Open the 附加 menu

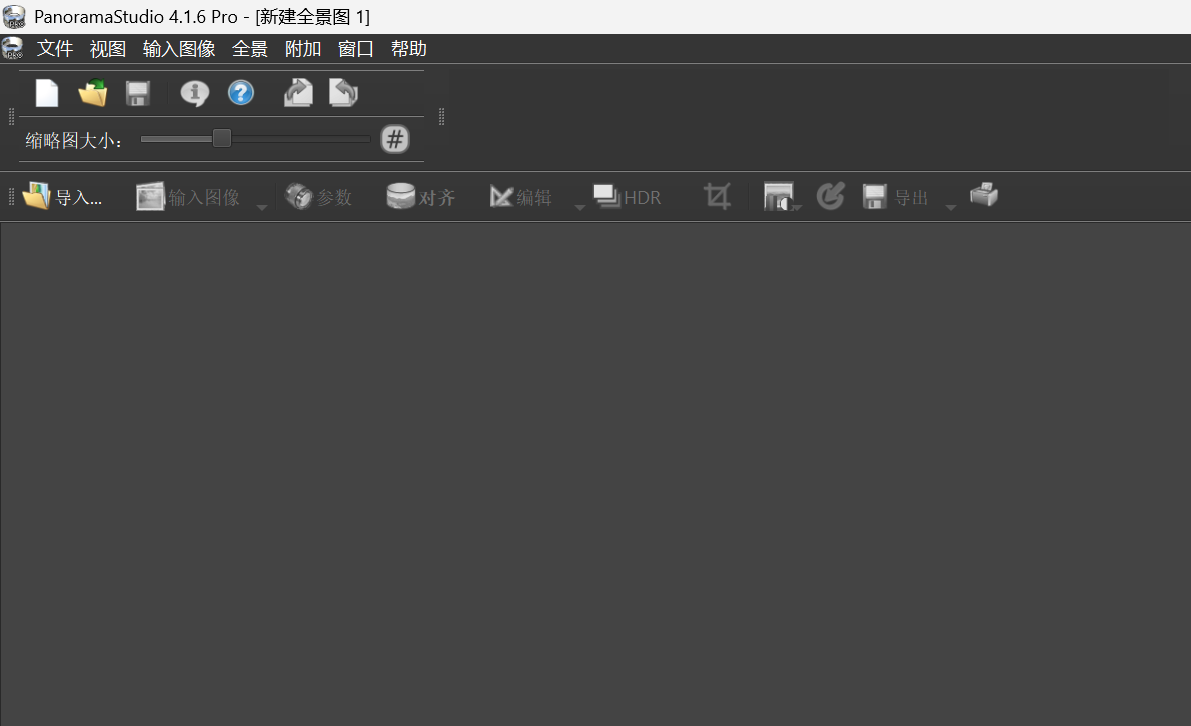point(302,48)
